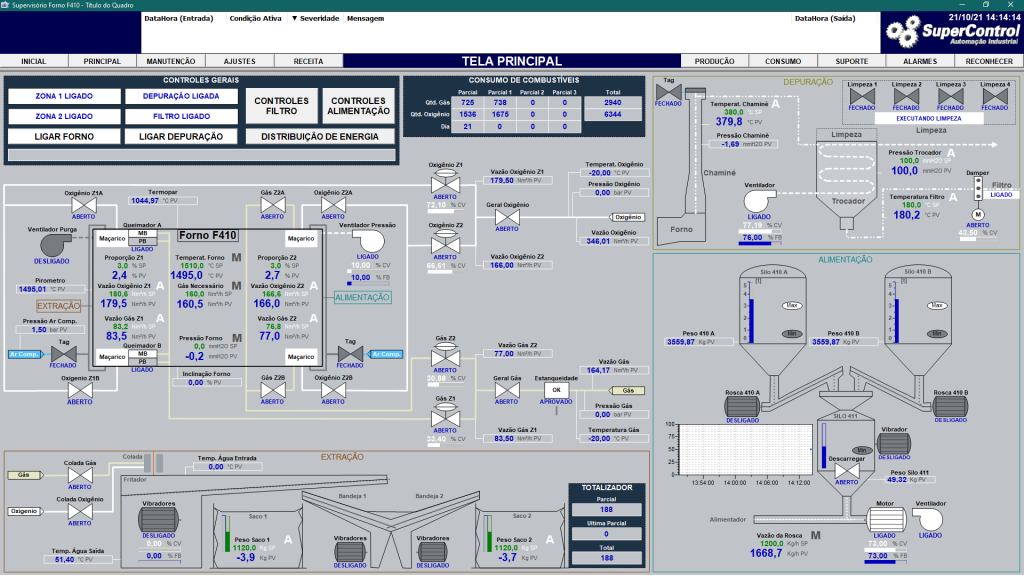Viewport: 1024px width, 576px height.
Task: Click the Alimentador Ventilador fan icon
Action: click(x=929, y=520)
